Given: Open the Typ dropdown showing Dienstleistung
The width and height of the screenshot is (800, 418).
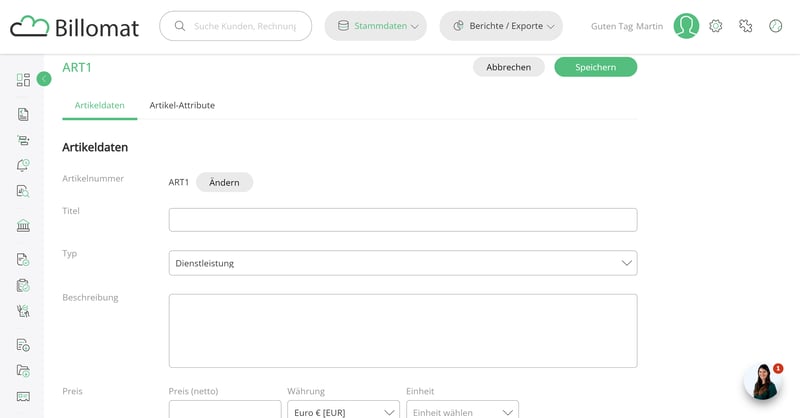Looking at the screenshot, I should 402,263.
